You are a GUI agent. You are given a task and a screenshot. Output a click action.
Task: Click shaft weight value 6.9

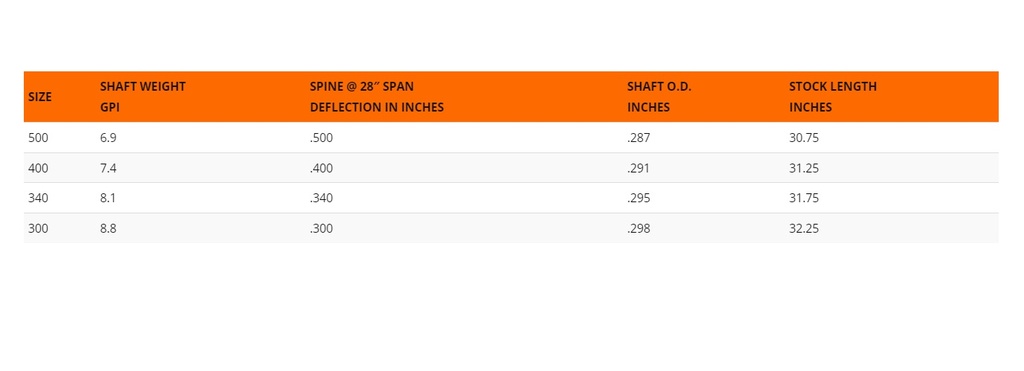(x=108, y=138)
